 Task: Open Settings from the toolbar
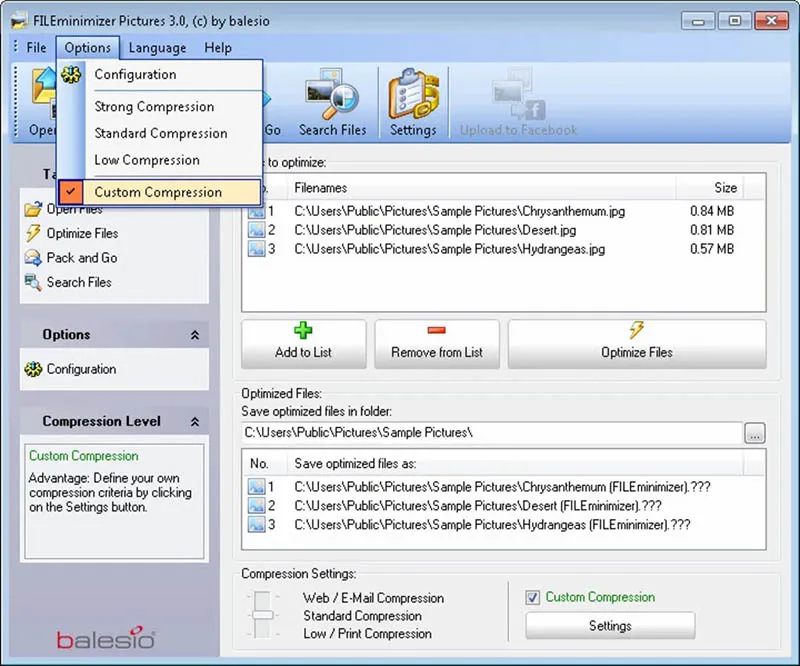click(x=413, y=100)
